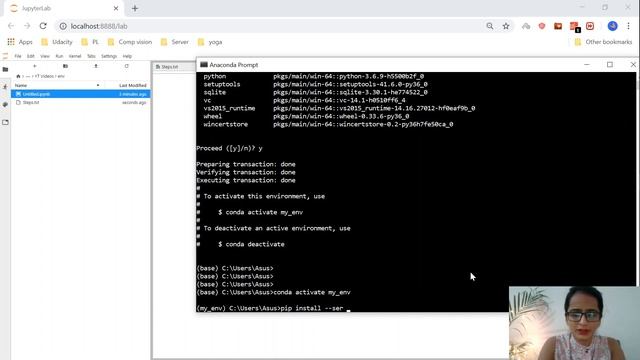Image resolution: width=640 pixels, height=360 pixels.
Task: Open the JupyterLab Run menu
Action: pos(59,56)
